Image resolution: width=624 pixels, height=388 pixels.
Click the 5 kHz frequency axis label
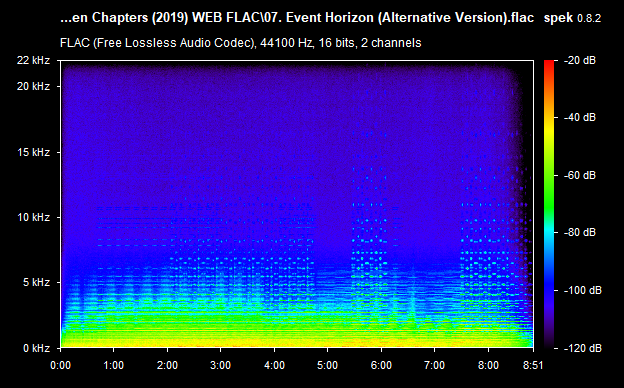click(x=36, y=283)
